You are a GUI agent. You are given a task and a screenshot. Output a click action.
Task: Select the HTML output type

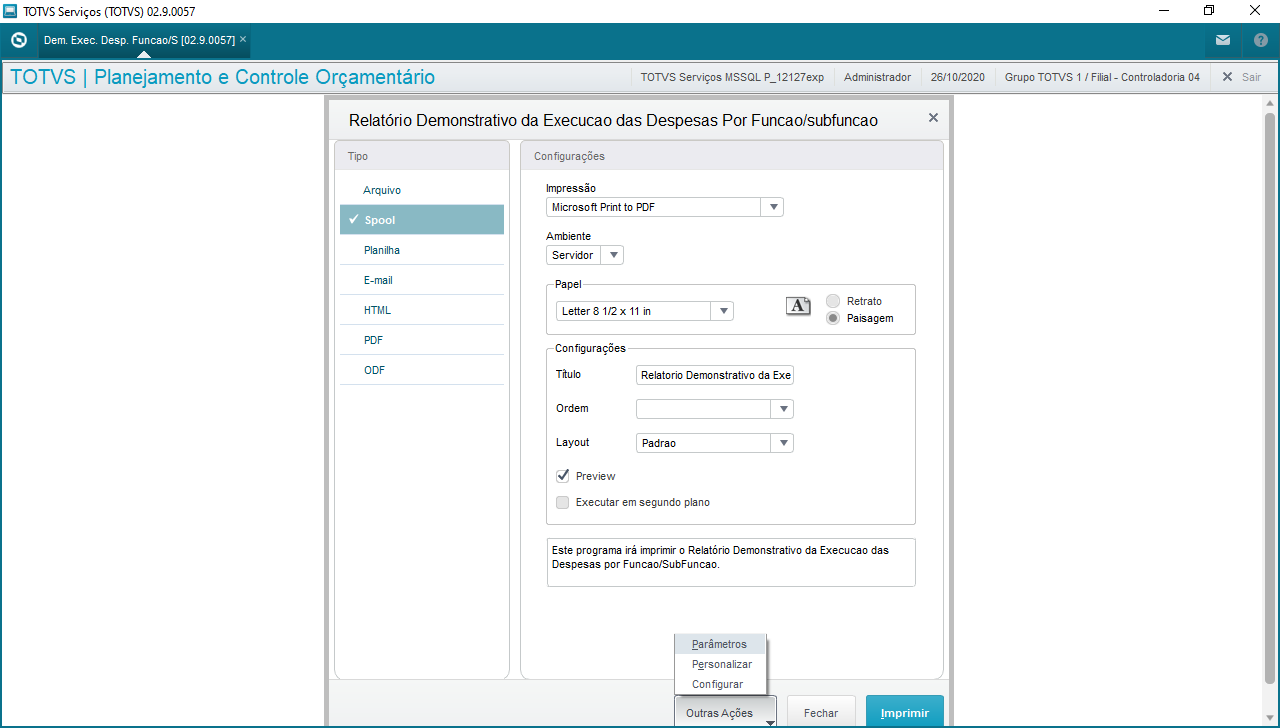point(422,310)
